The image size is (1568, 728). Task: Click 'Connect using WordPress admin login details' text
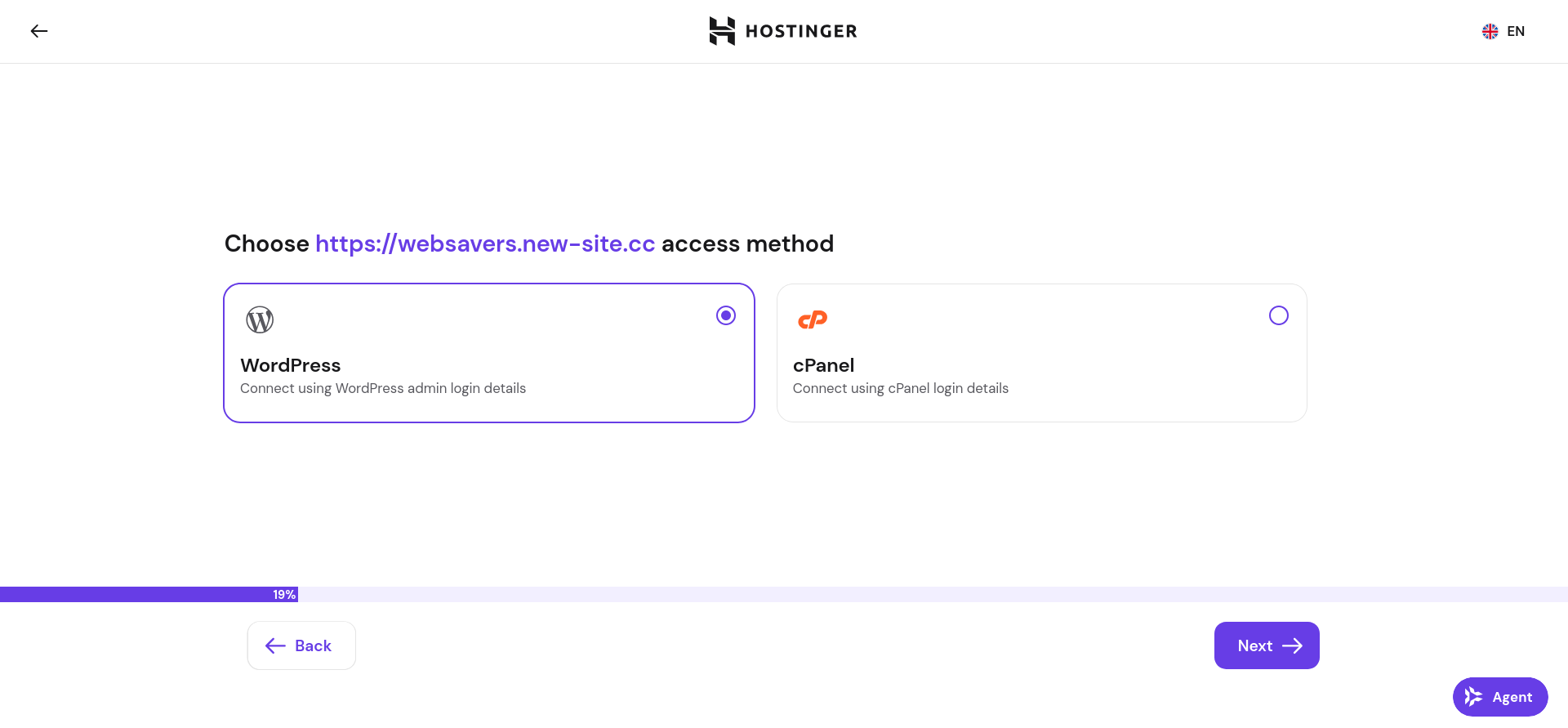point(383,388)
